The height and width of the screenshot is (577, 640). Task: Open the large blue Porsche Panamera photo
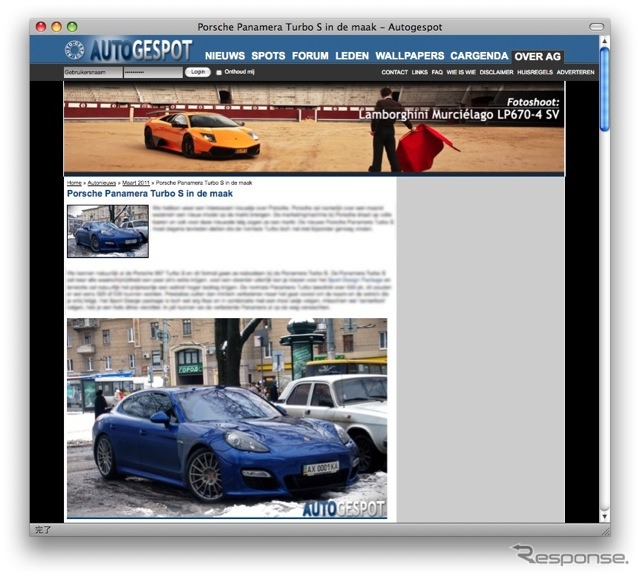click(227, 418)
